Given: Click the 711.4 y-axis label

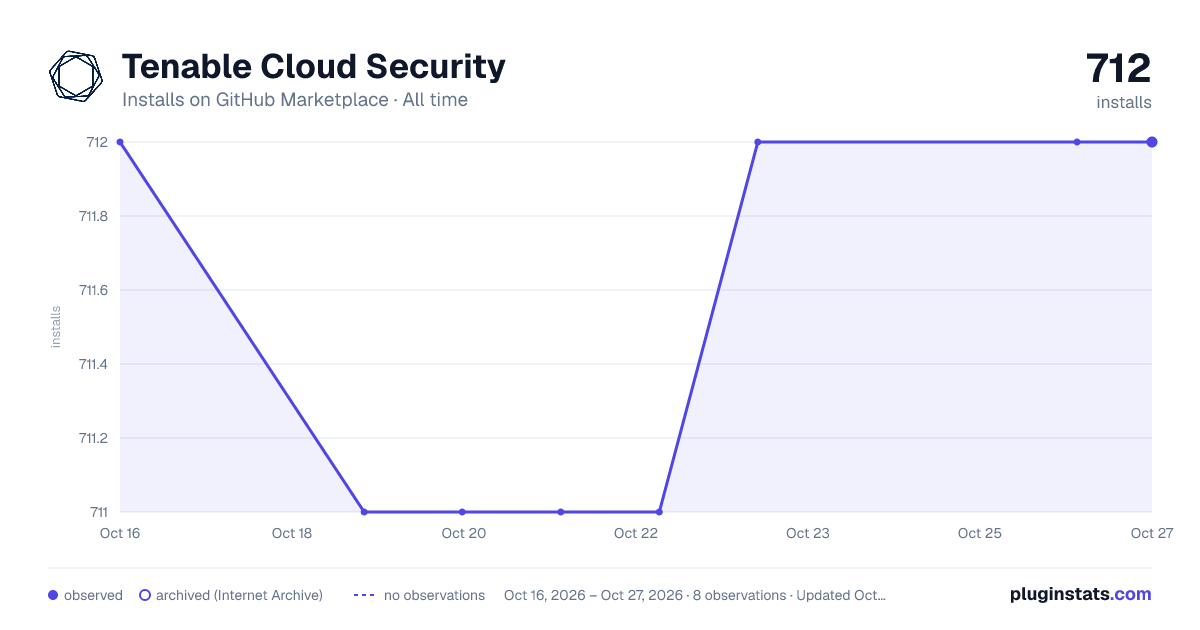Looking at the screenshot, I should [x=93, y=364].
